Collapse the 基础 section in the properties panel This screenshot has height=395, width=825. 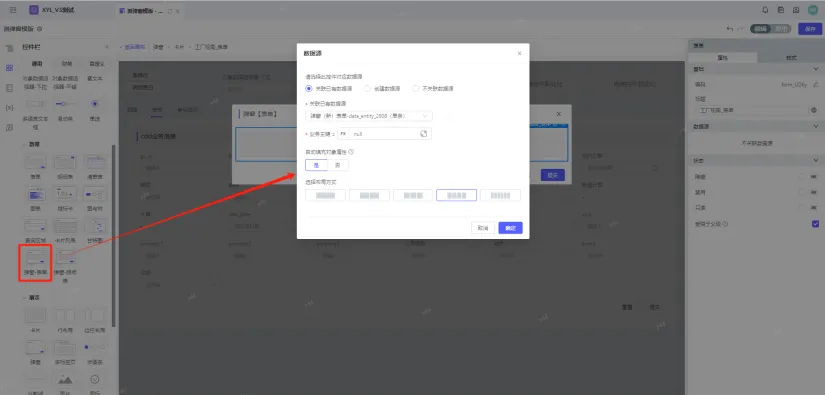pyautogui.click(x=816, y=69)
